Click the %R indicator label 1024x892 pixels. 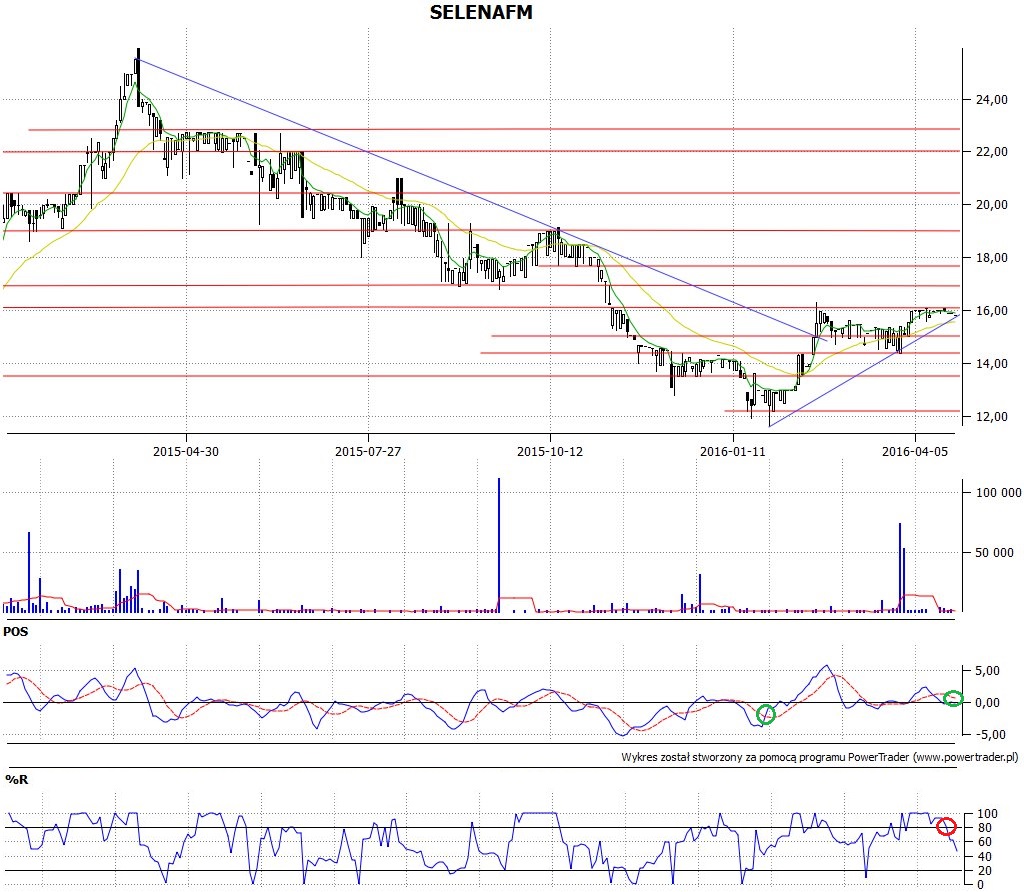coord(16,780)
